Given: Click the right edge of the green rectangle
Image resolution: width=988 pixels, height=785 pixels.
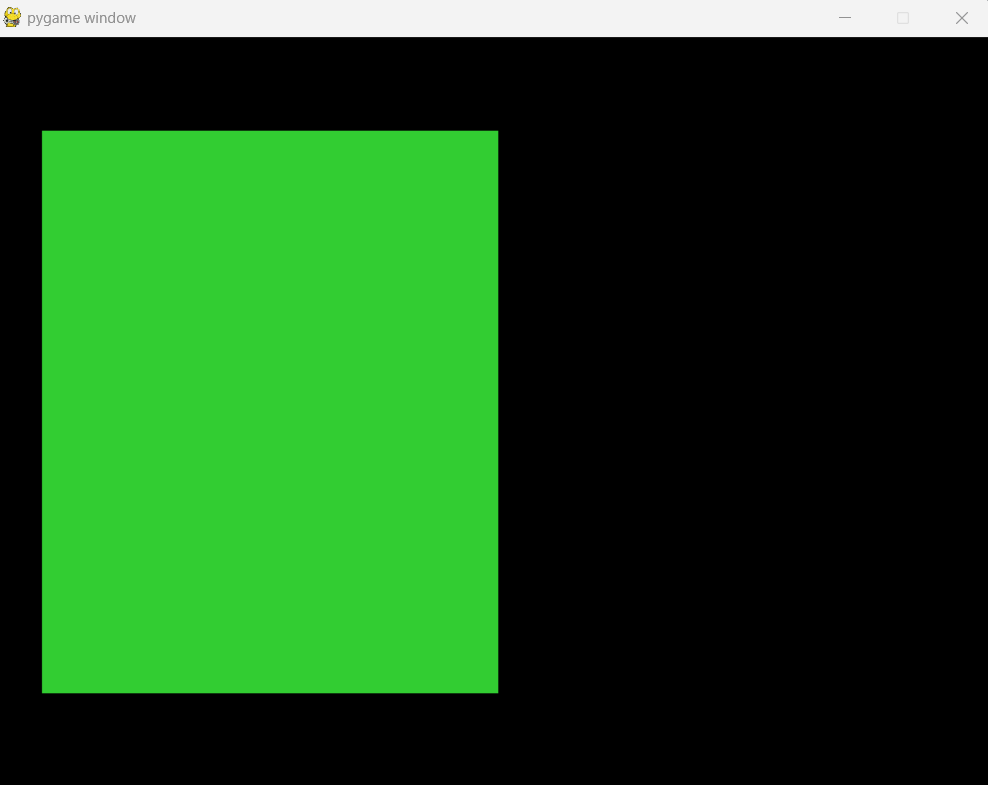Looking at the screenshot, I should pos(497,410).
